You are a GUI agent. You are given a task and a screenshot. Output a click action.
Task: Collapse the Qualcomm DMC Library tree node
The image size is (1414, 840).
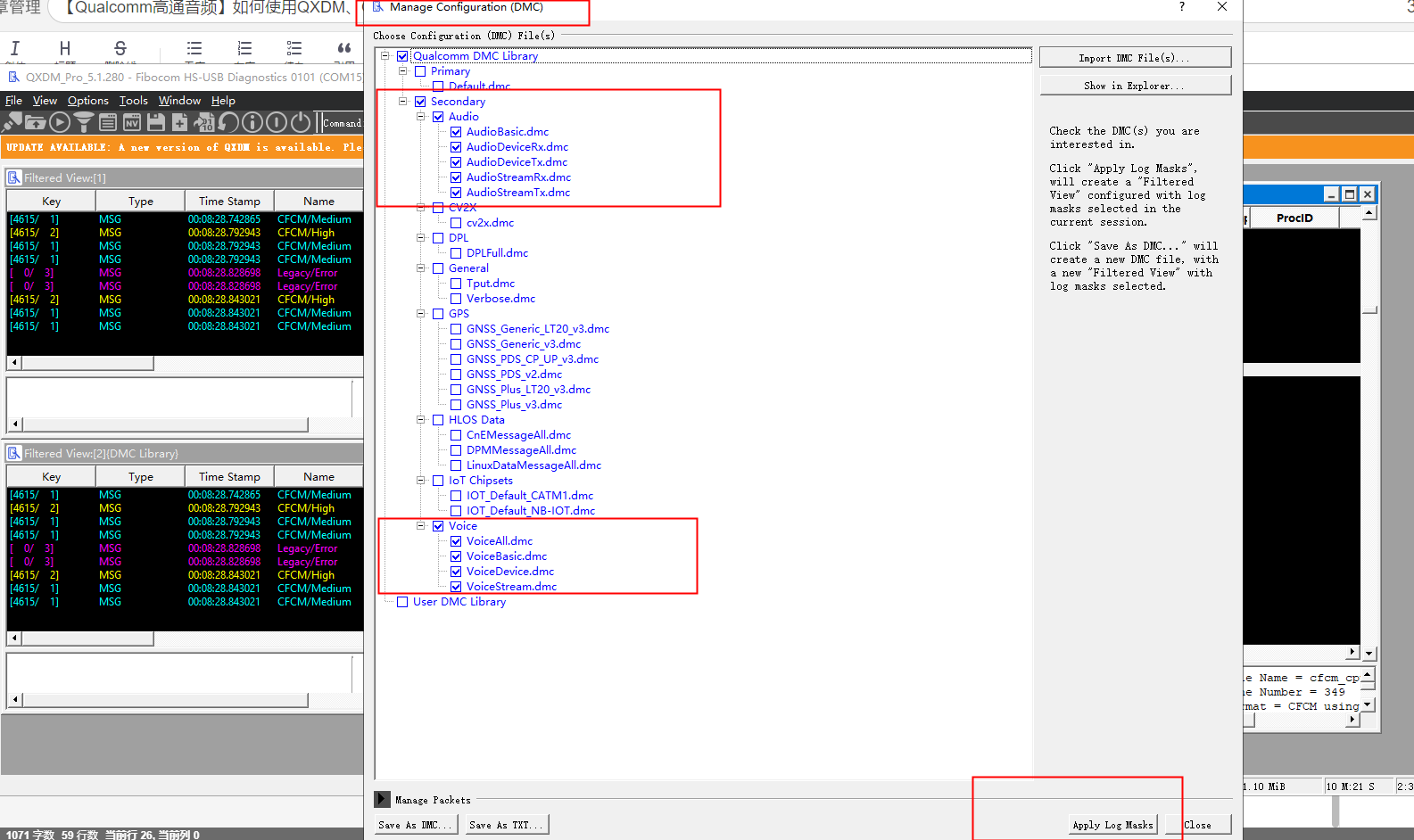point(385,56)
